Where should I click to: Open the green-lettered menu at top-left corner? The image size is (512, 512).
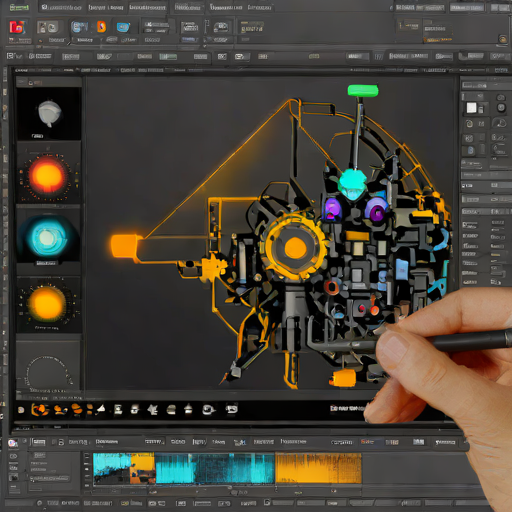click(x=19, y=7)
